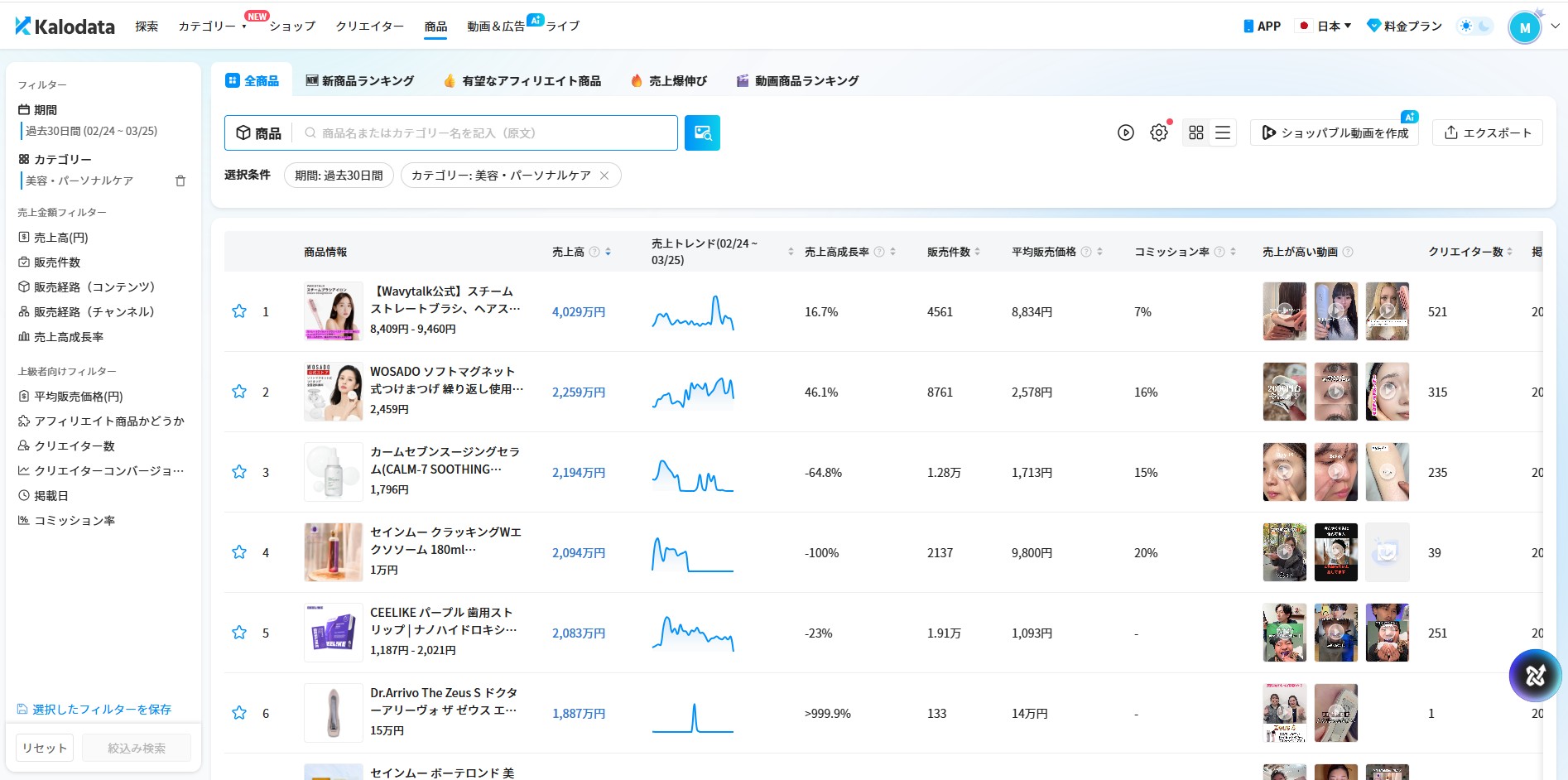
Task: Click the Kalodata logo
Action: (65, 26)
